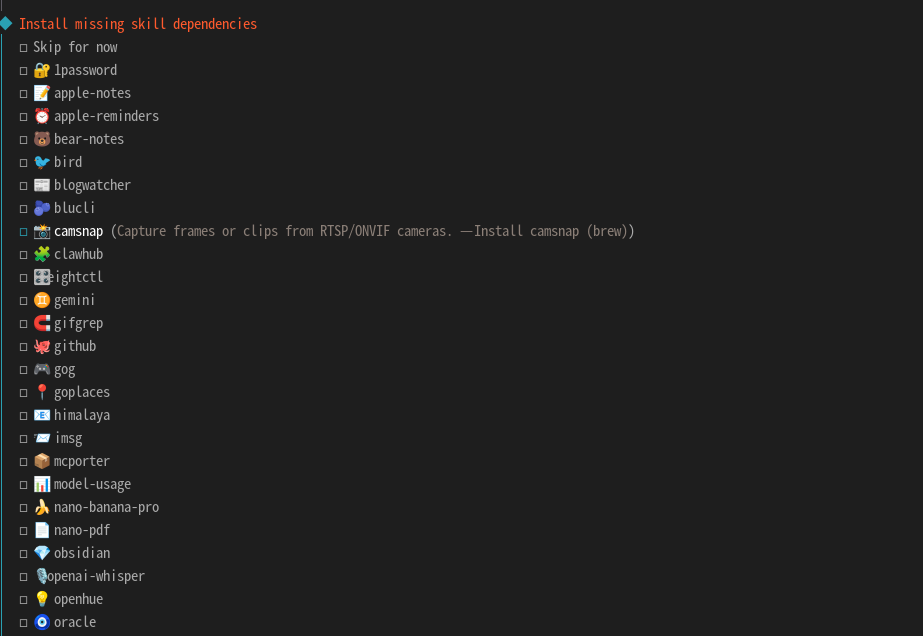The width and height of the screenshot is (923, 636).
Task: Click the puzzle piece icon for clawhub
Action: (x=41, y=254)
